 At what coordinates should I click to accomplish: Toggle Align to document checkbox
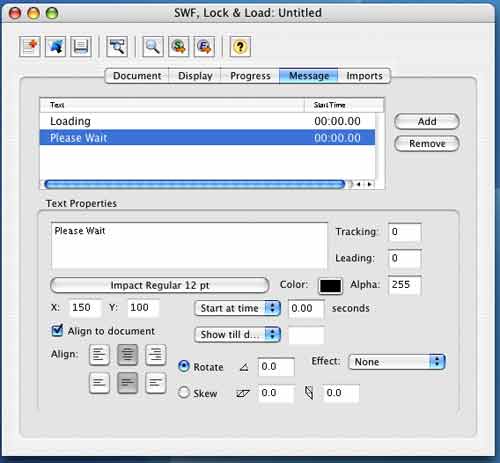[x=57, y=331]
